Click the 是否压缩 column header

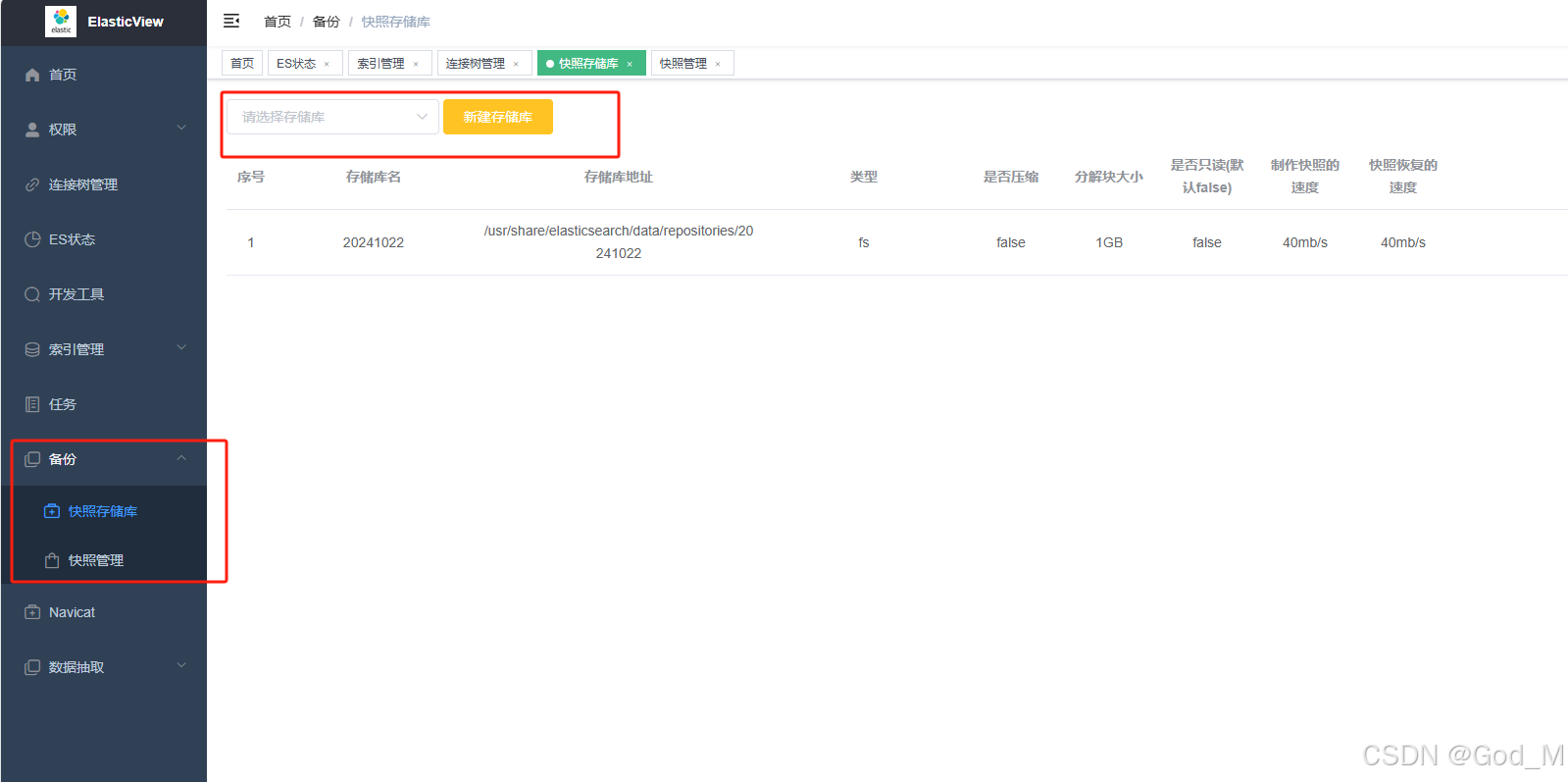[x=1011, y=177]
